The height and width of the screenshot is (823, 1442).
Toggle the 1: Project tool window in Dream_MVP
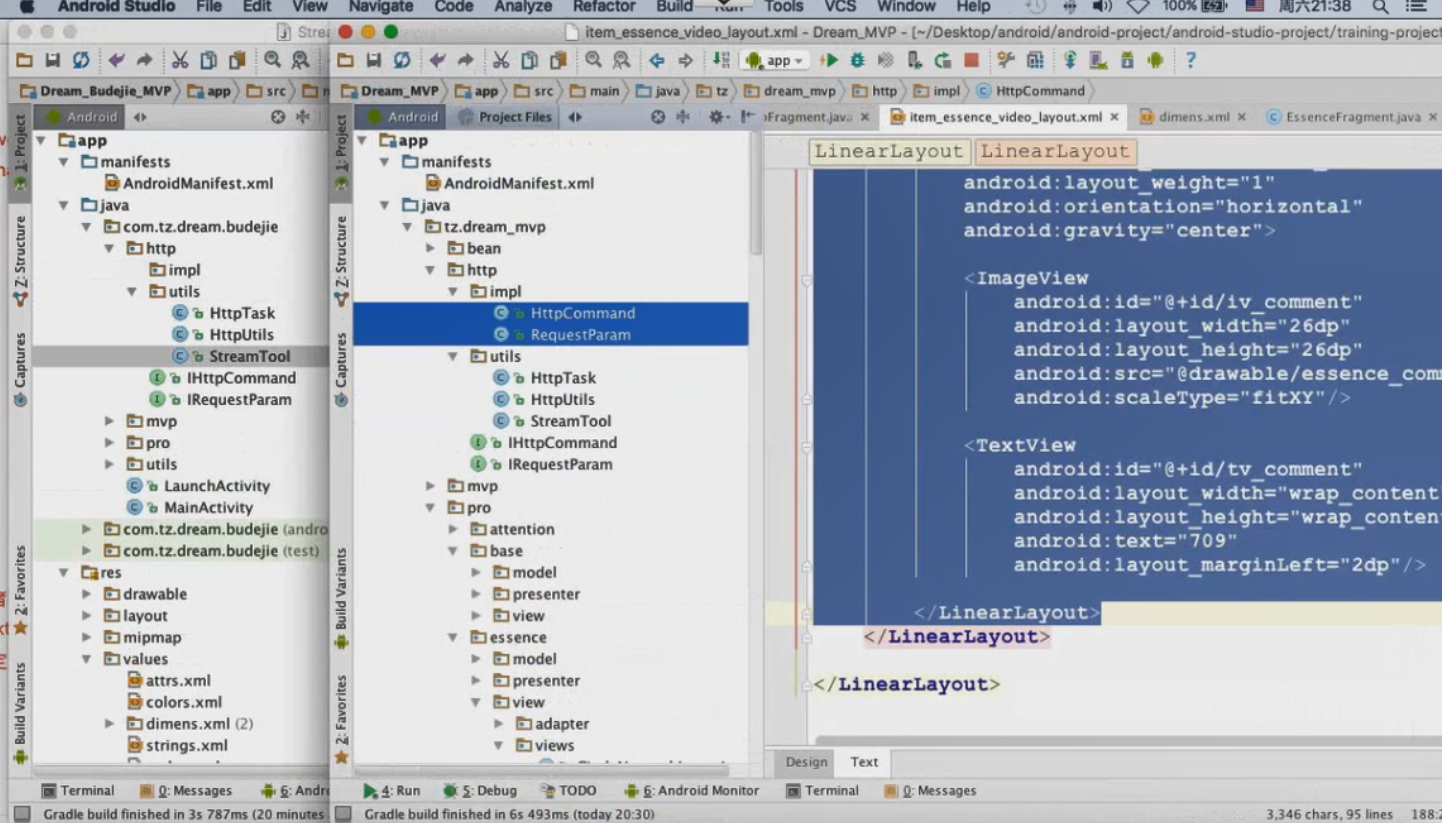(x=341, y=153)
